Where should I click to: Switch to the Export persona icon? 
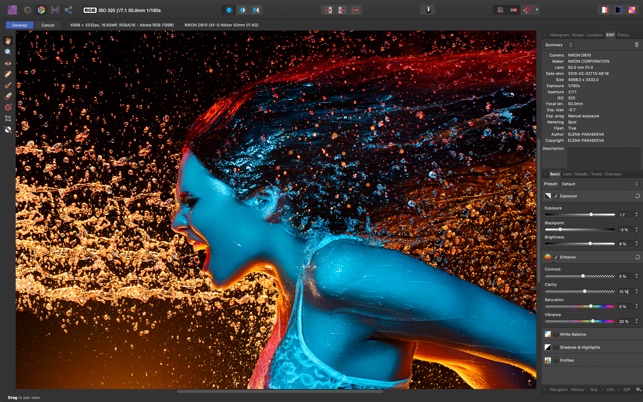68,10
